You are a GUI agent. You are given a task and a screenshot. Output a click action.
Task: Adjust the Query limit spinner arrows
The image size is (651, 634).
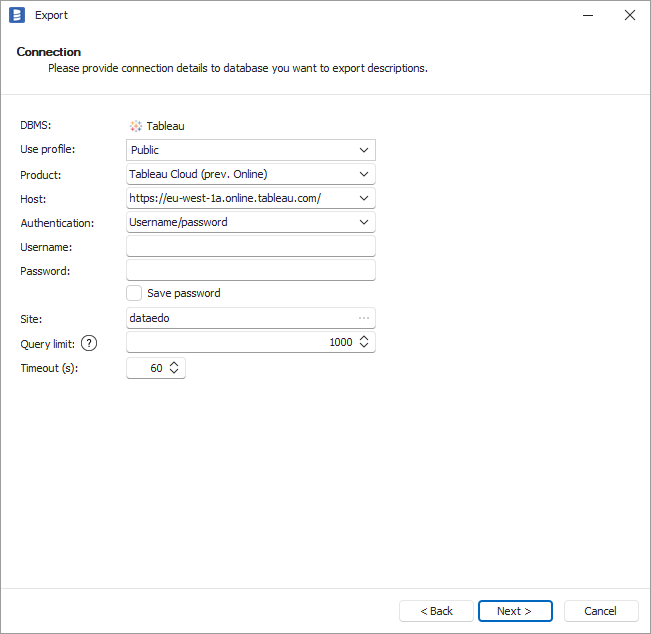[364, 342]
